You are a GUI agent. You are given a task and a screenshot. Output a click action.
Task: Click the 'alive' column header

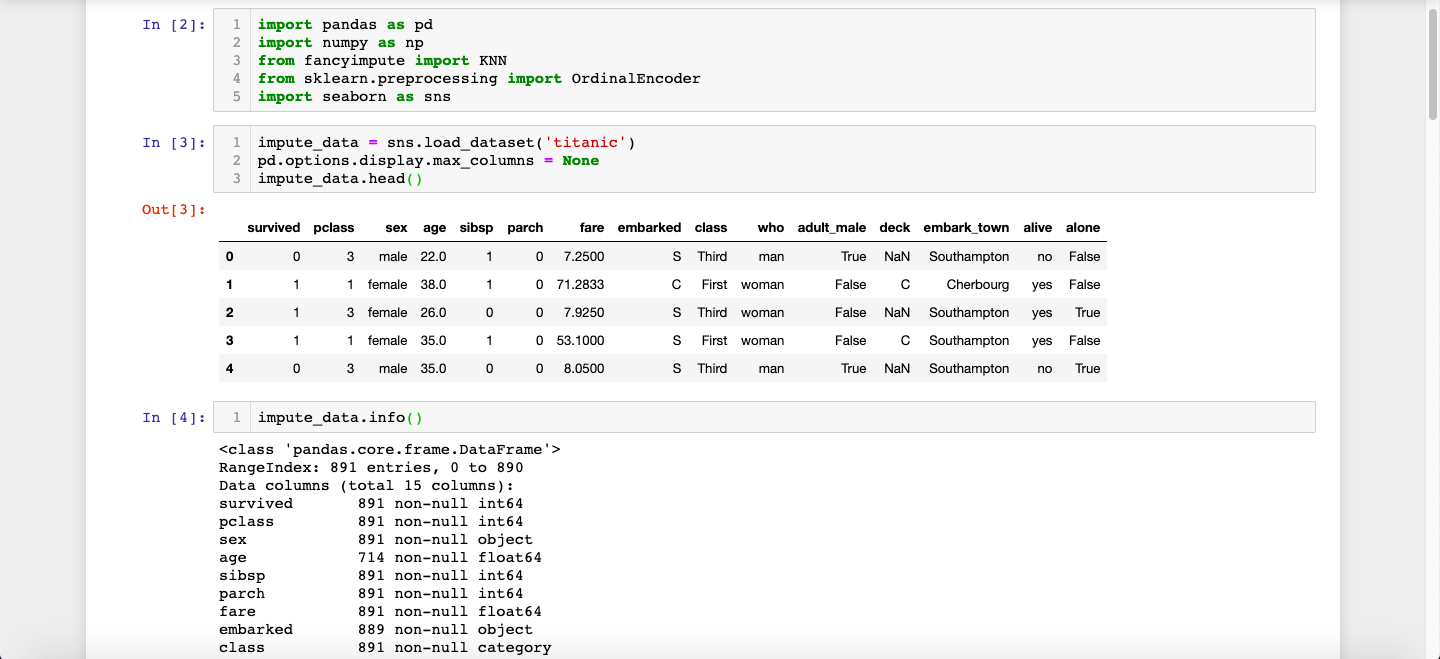(x=1038, y=228)
